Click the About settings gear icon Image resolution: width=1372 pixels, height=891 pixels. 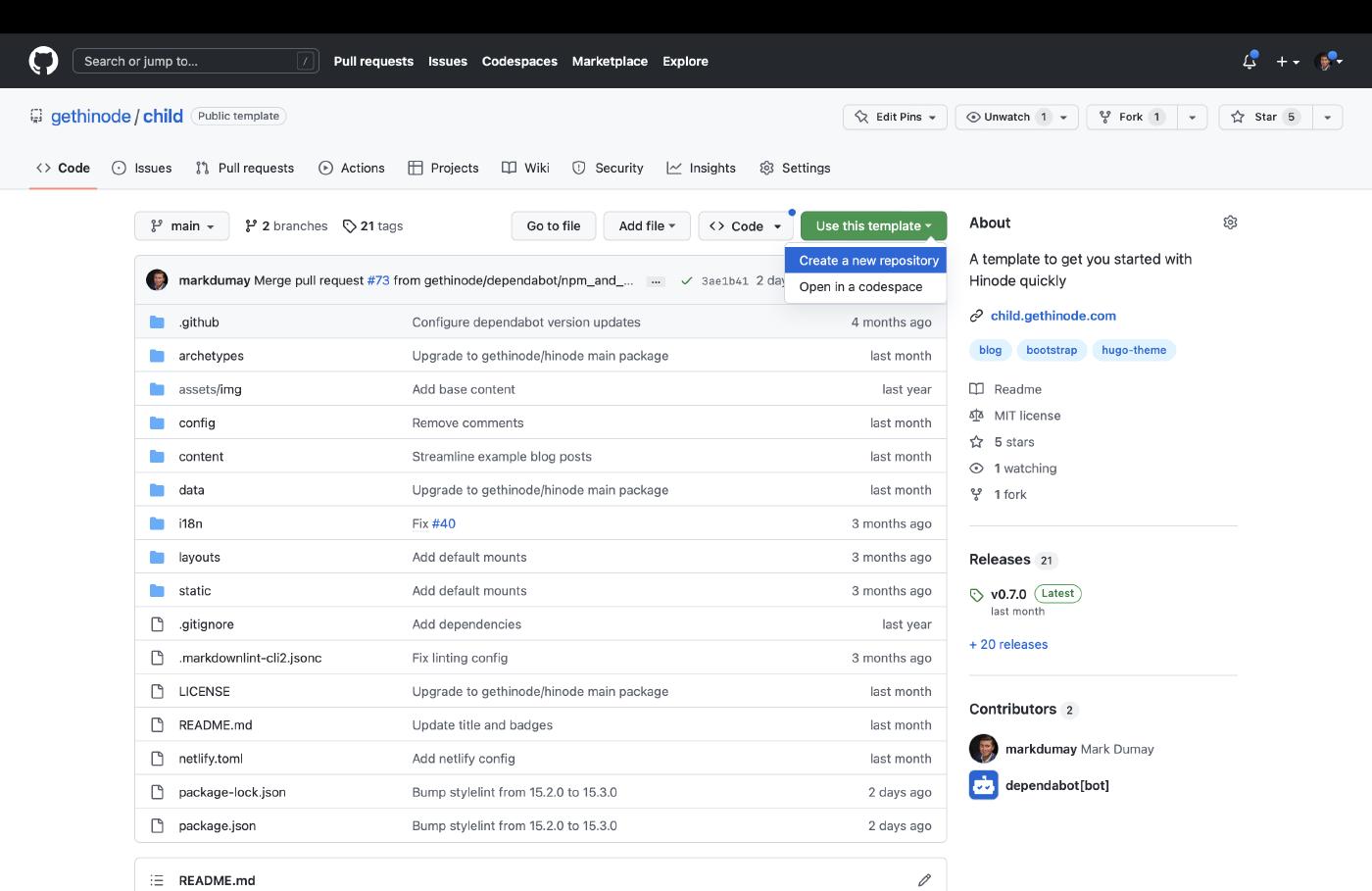1230,223
